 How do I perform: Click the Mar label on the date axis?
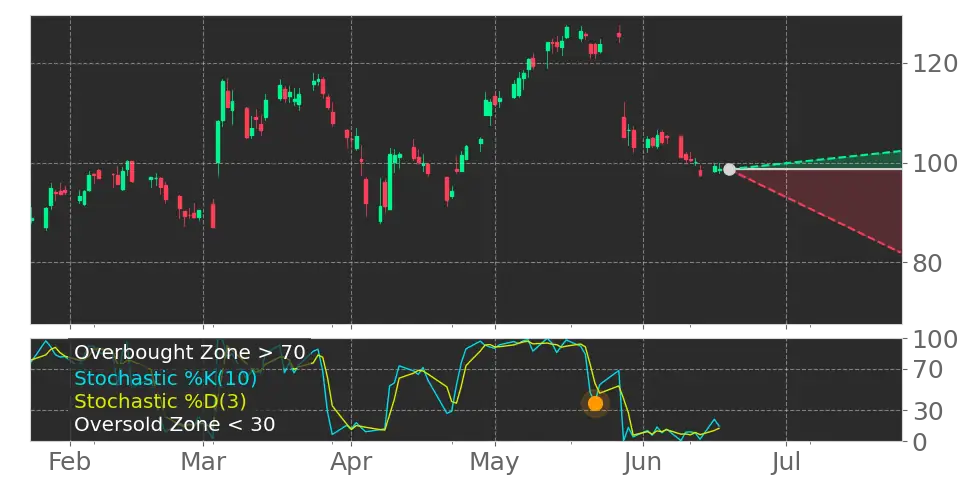click(x=203, y=462)
